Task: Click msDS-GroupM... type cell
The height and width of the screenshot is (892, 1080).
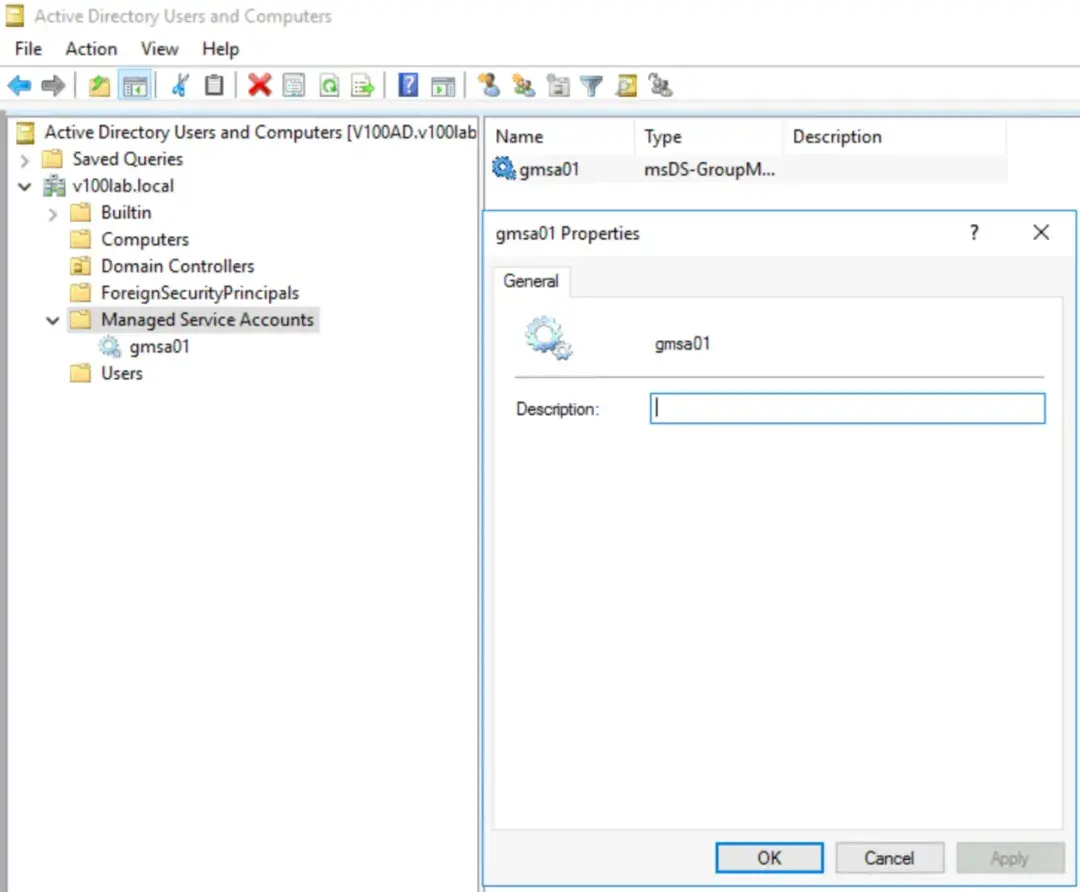Action: click(x=709, y=169)
